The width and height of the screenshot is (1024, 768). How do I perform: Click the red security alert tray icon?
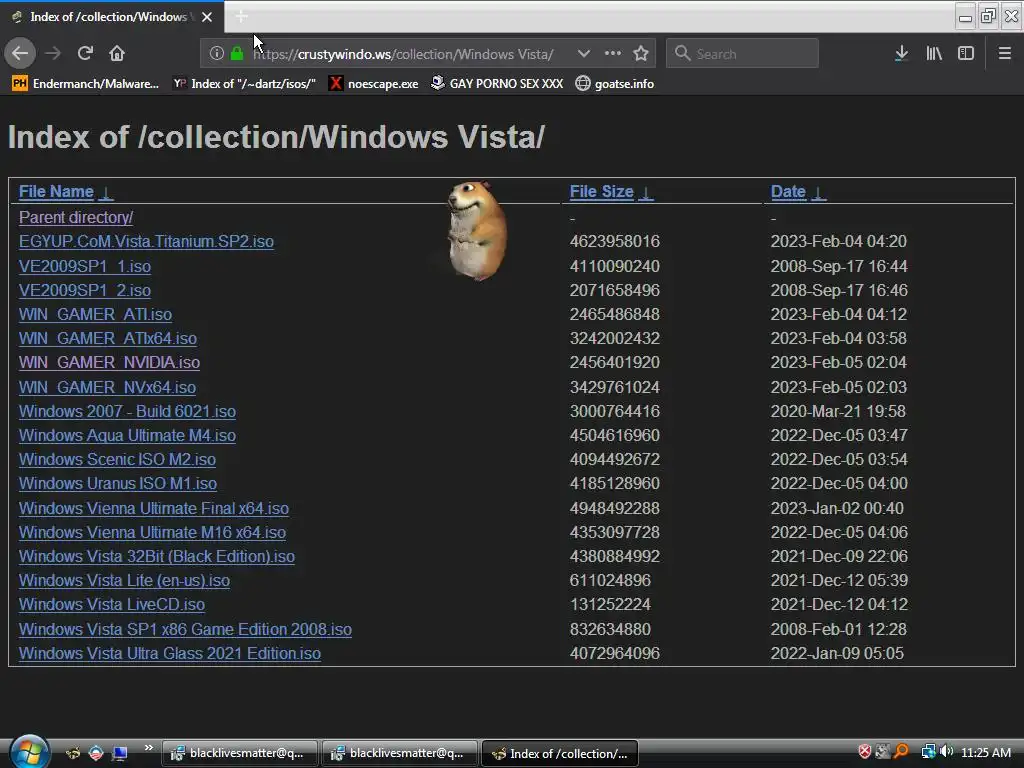point(865,752)
